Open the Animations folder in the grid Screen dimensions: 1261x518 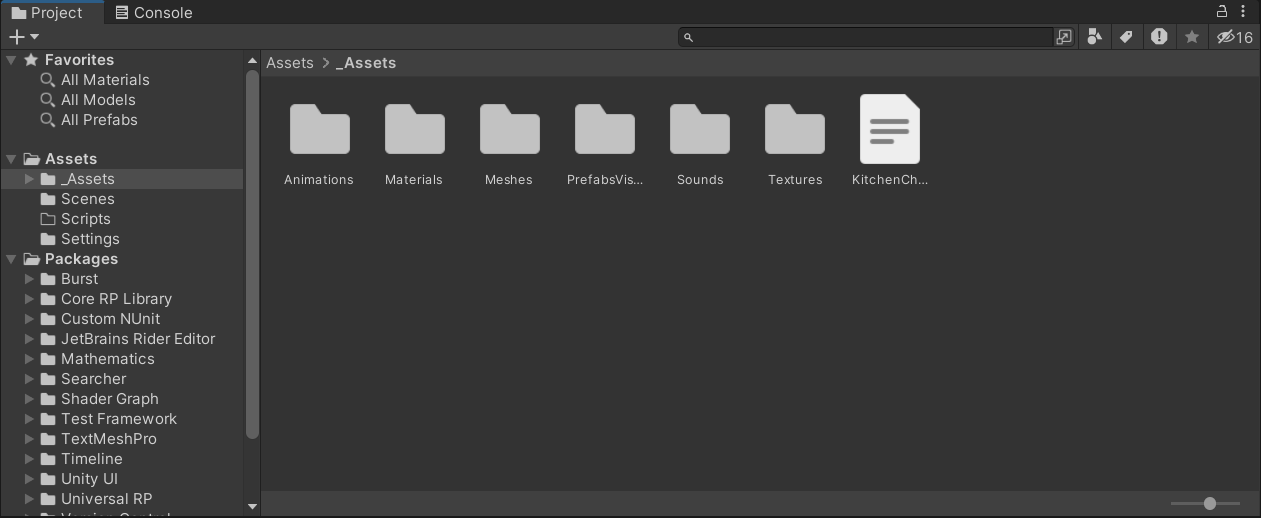[319, 130]
